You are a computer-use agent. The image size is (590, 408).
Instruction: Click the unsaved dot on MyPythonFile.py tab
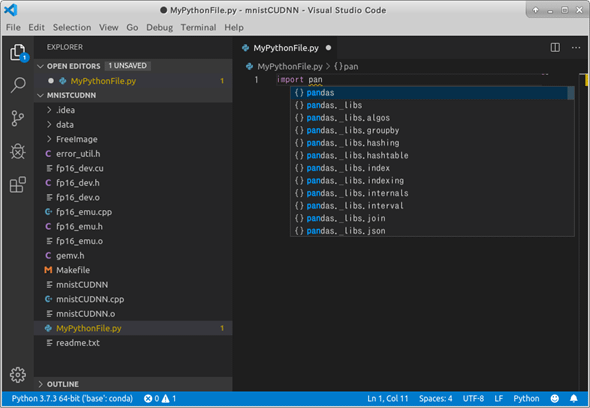pos(328,48)
